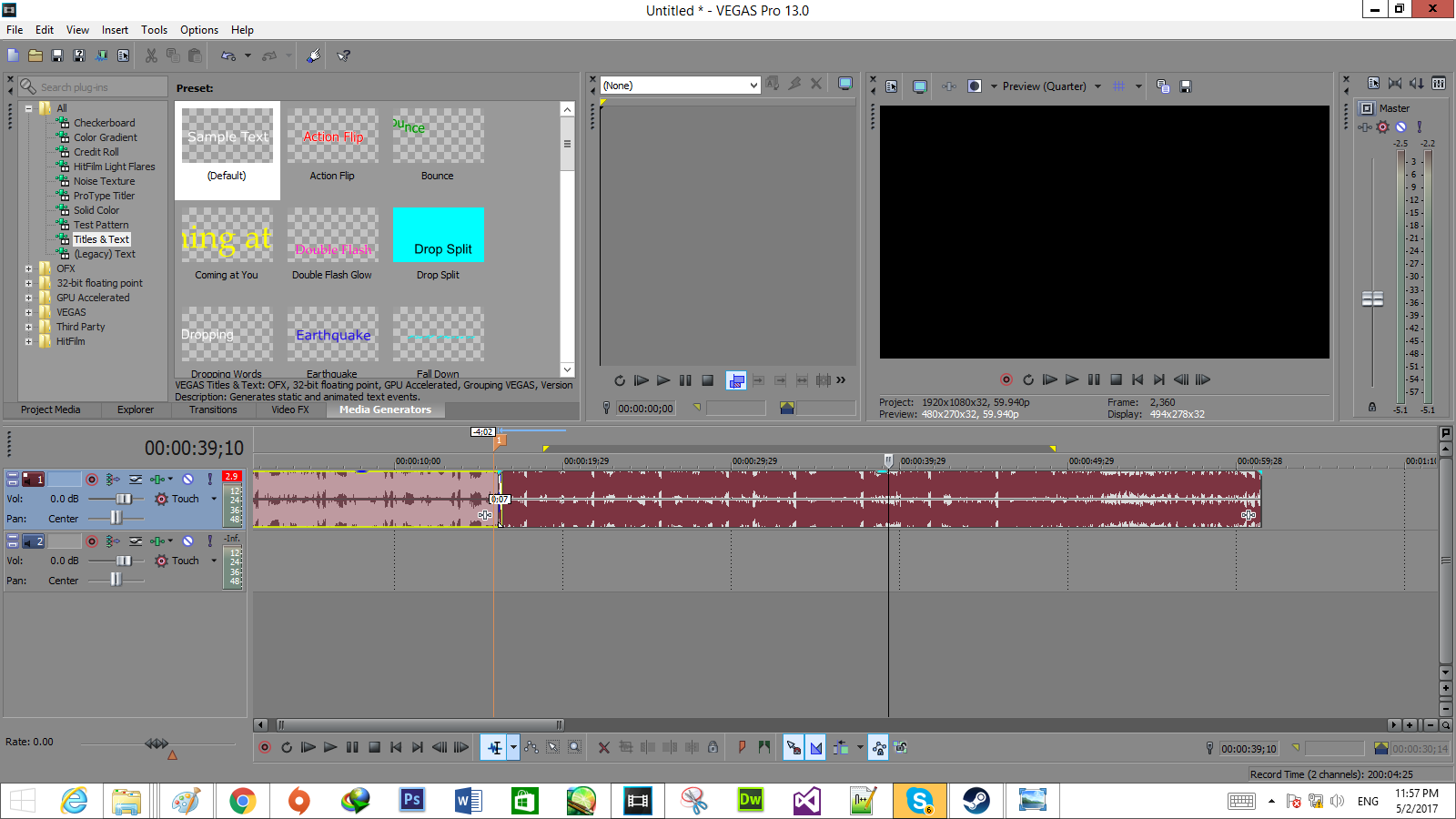Open the Tools menu
Image resolution: width=1456 pixels, height=819 pixels.
pos(154,30)
